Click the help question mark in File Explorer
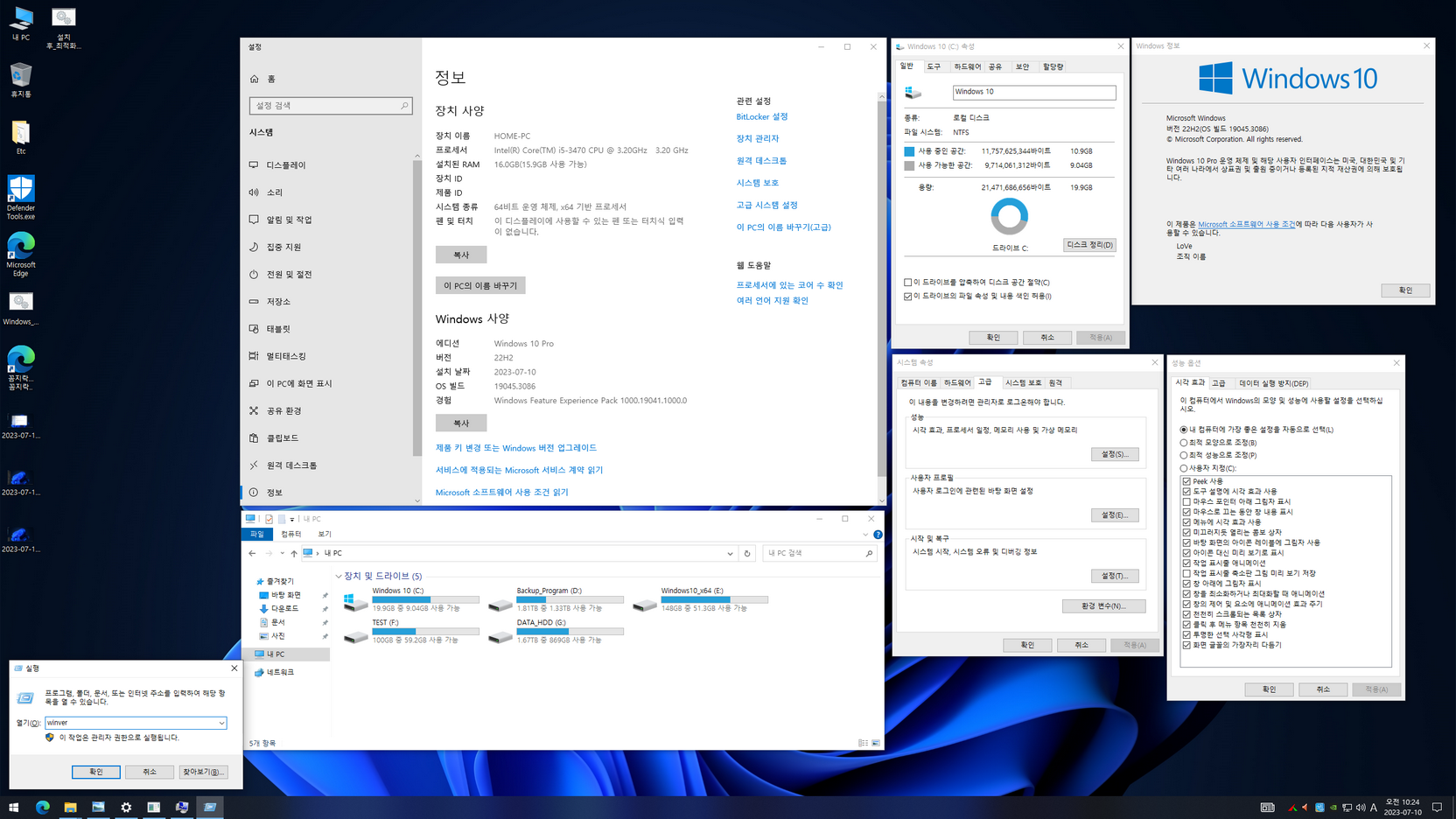Screen dimensions: 1456x819 pyautogui.click(x=878, y=534)
